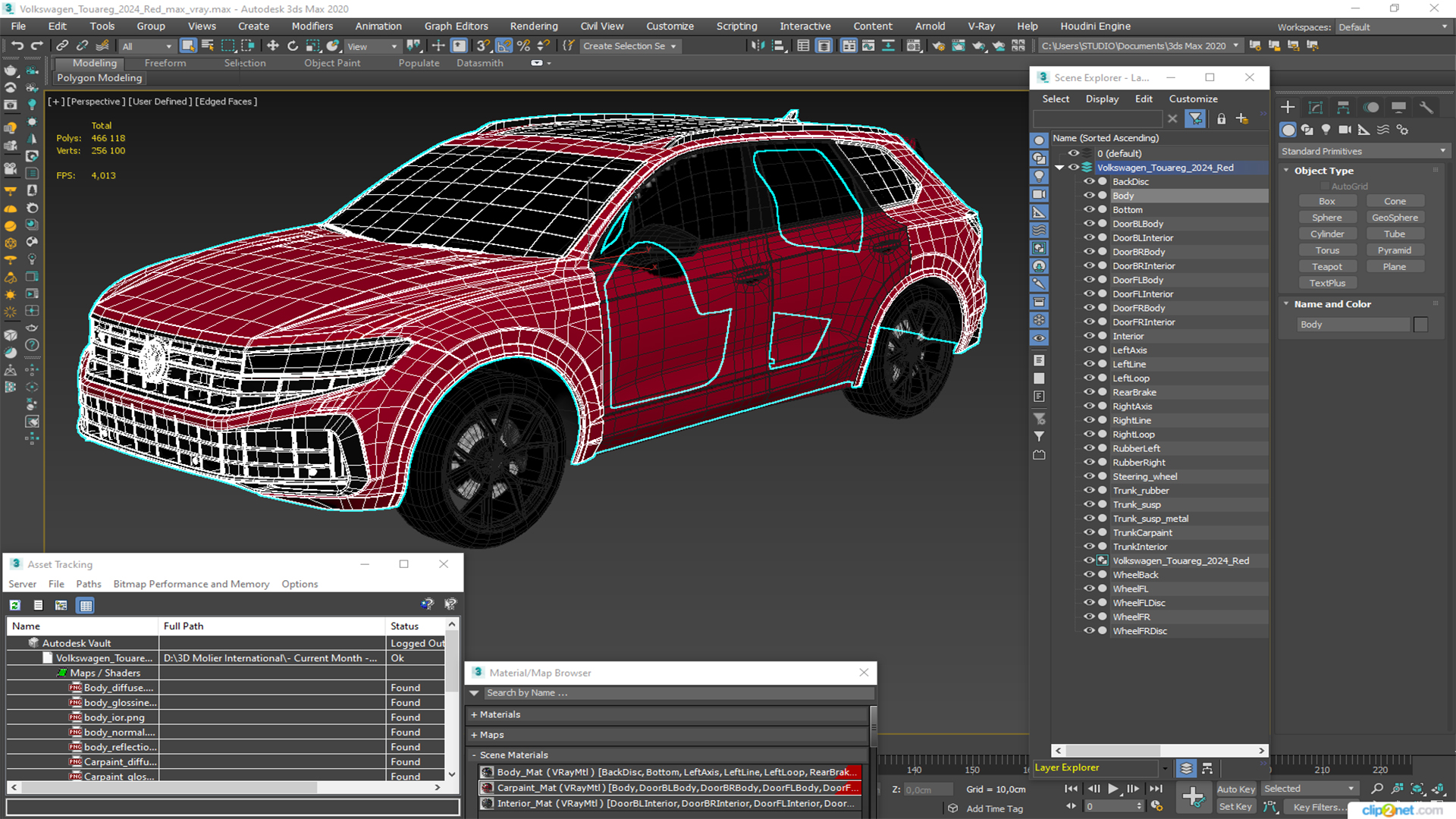This screenshot has height=819, width=1456.
Task: Toggle visibility of 0 (default) layer
Action: coord(1074,153)
